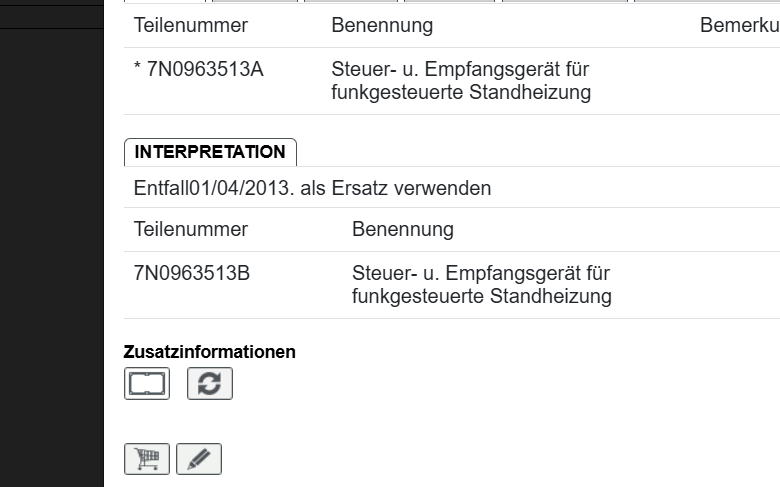780x487 pixels.
Task: Click the upper Benennung column header
Action: coord(382,25)
